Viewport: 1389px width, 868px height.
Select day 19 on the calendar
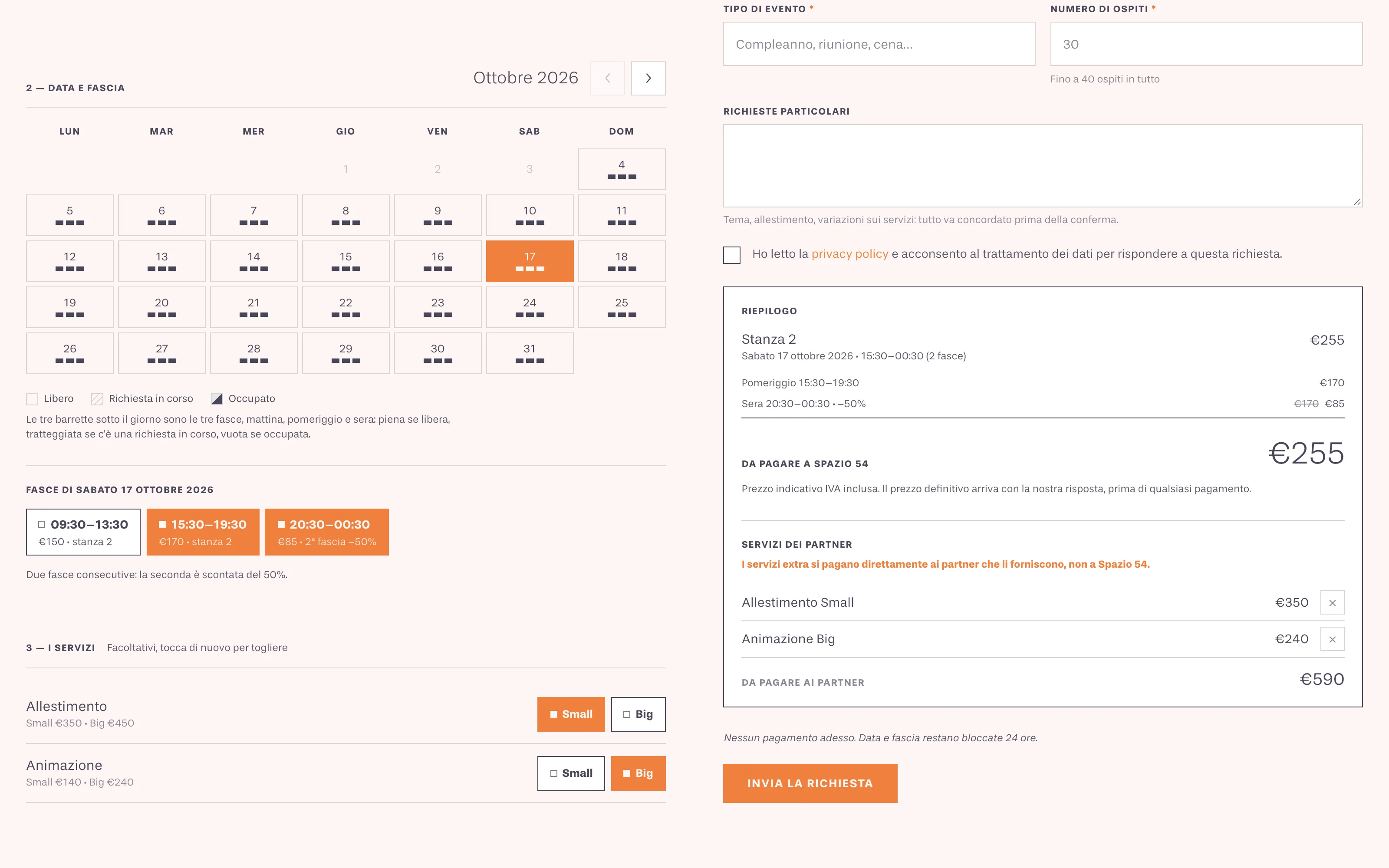pos(69,307)
